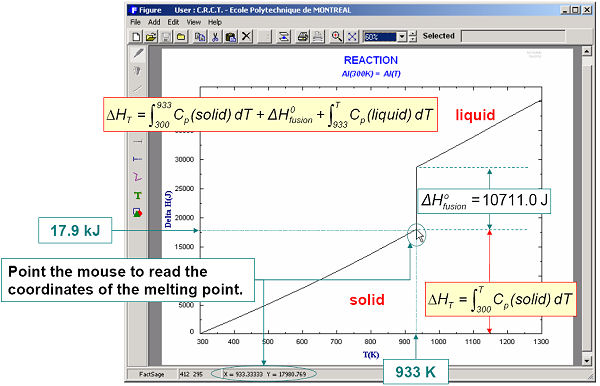Viewport: 600px width, 386px height.
Task: Open the File menu
Action: pos(135,22)
